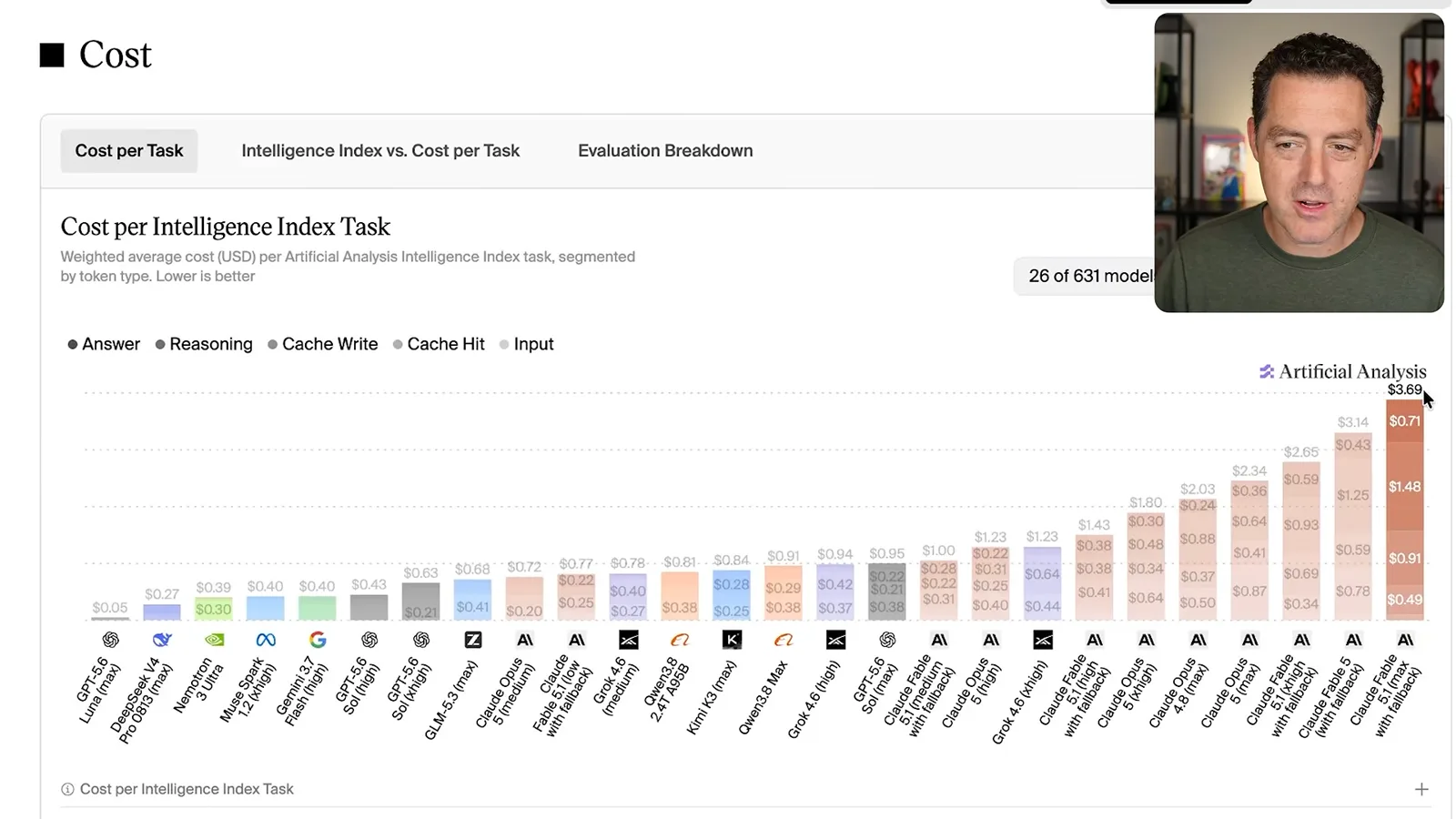Click the 'Cost per Intelligence Index Task' chart heading
Viewport: 1456px width, 819px height.
point(225,227)
